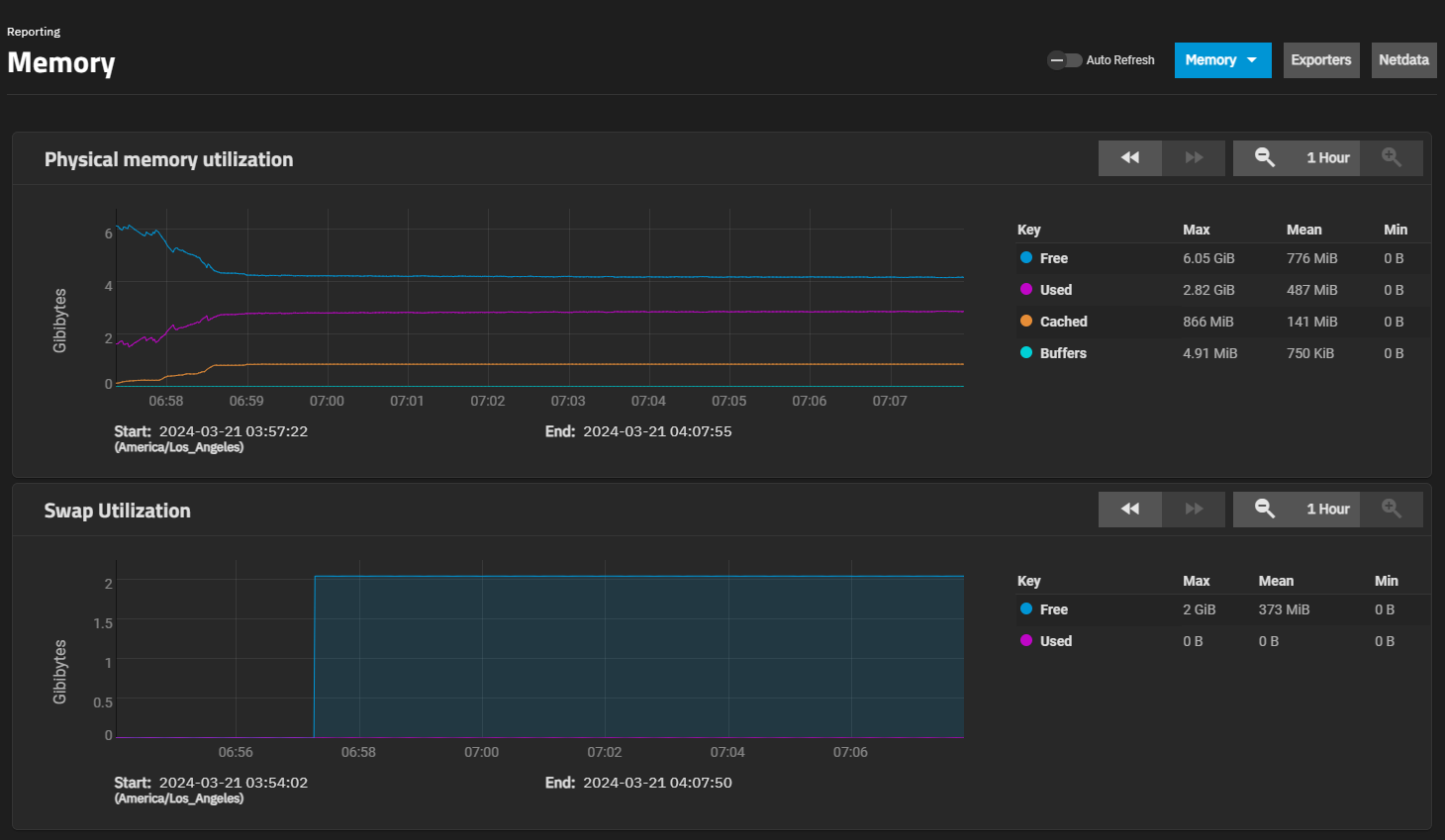Screen dimensions: 1445x840
Task: Click the magenta Used swatch in physical memory legend
Action: [1026, 290]
